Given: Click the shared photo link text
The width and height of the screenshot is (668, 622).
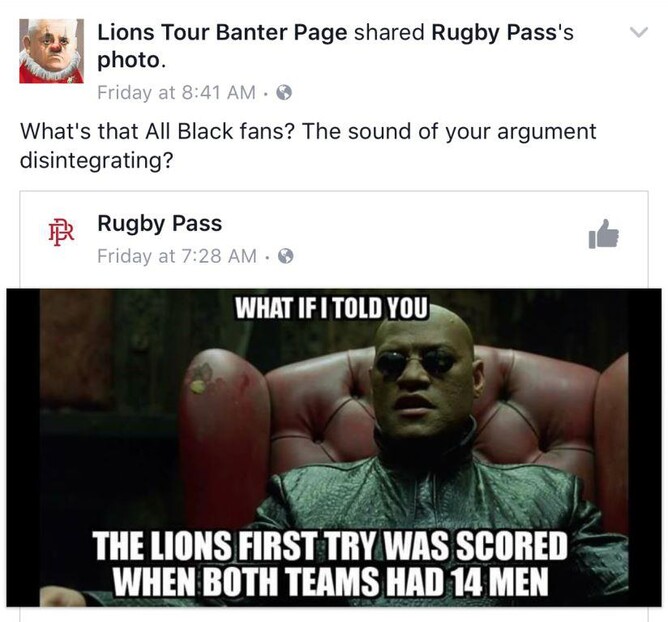Looking at the screenshot, I should [130, 60].
